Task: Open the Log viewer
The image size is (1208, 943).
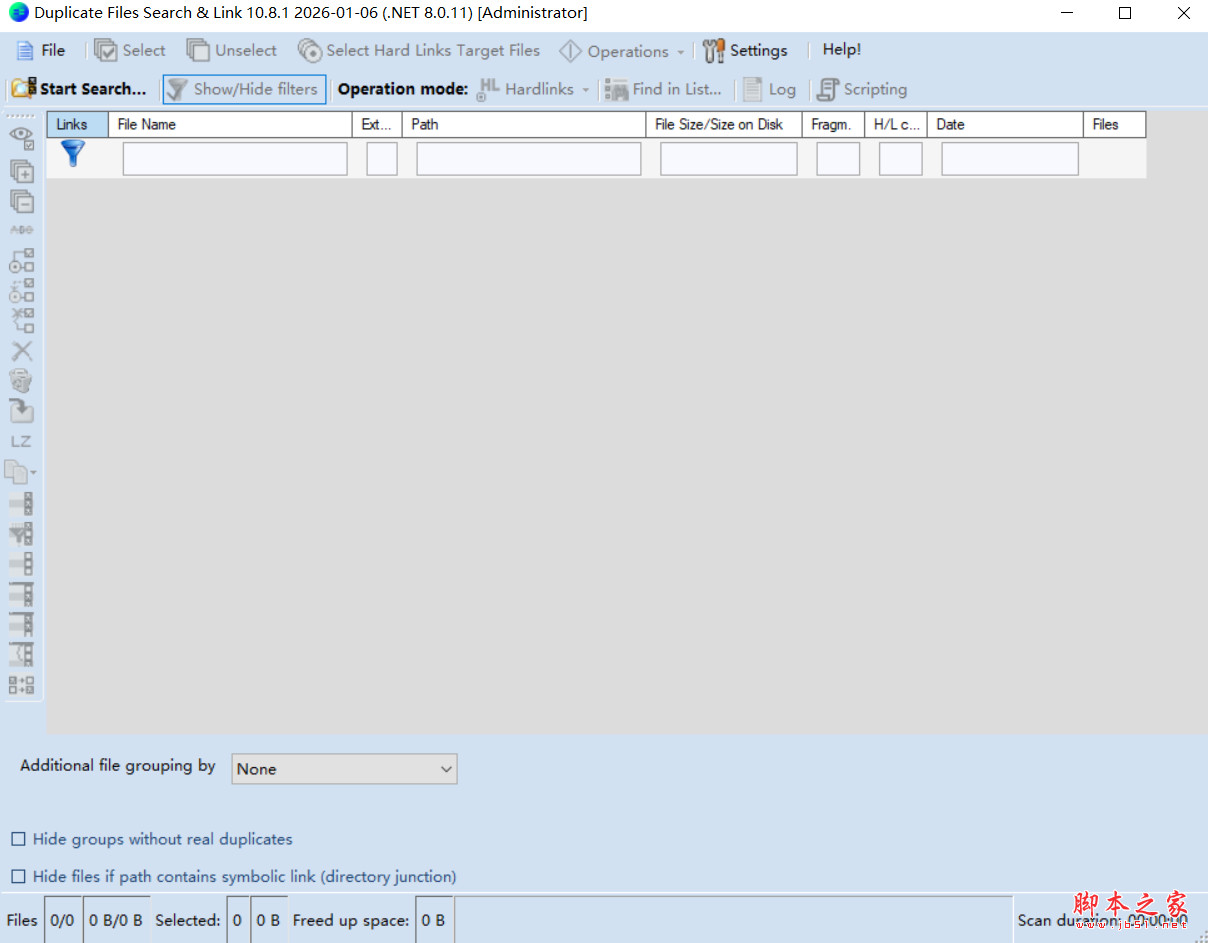Action: pos(770,89)
